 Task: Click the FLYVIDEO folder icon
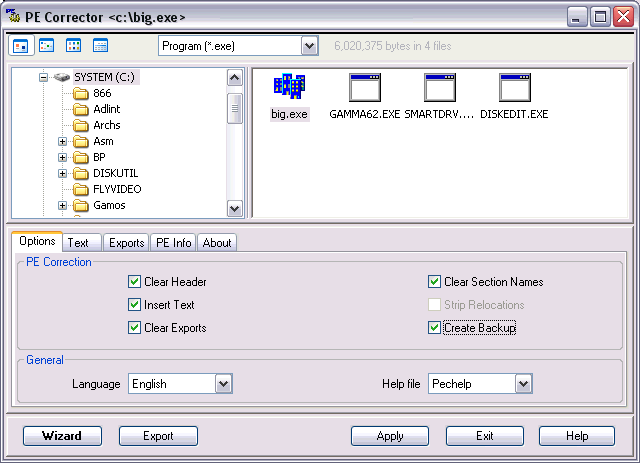[x=81, y=189]
